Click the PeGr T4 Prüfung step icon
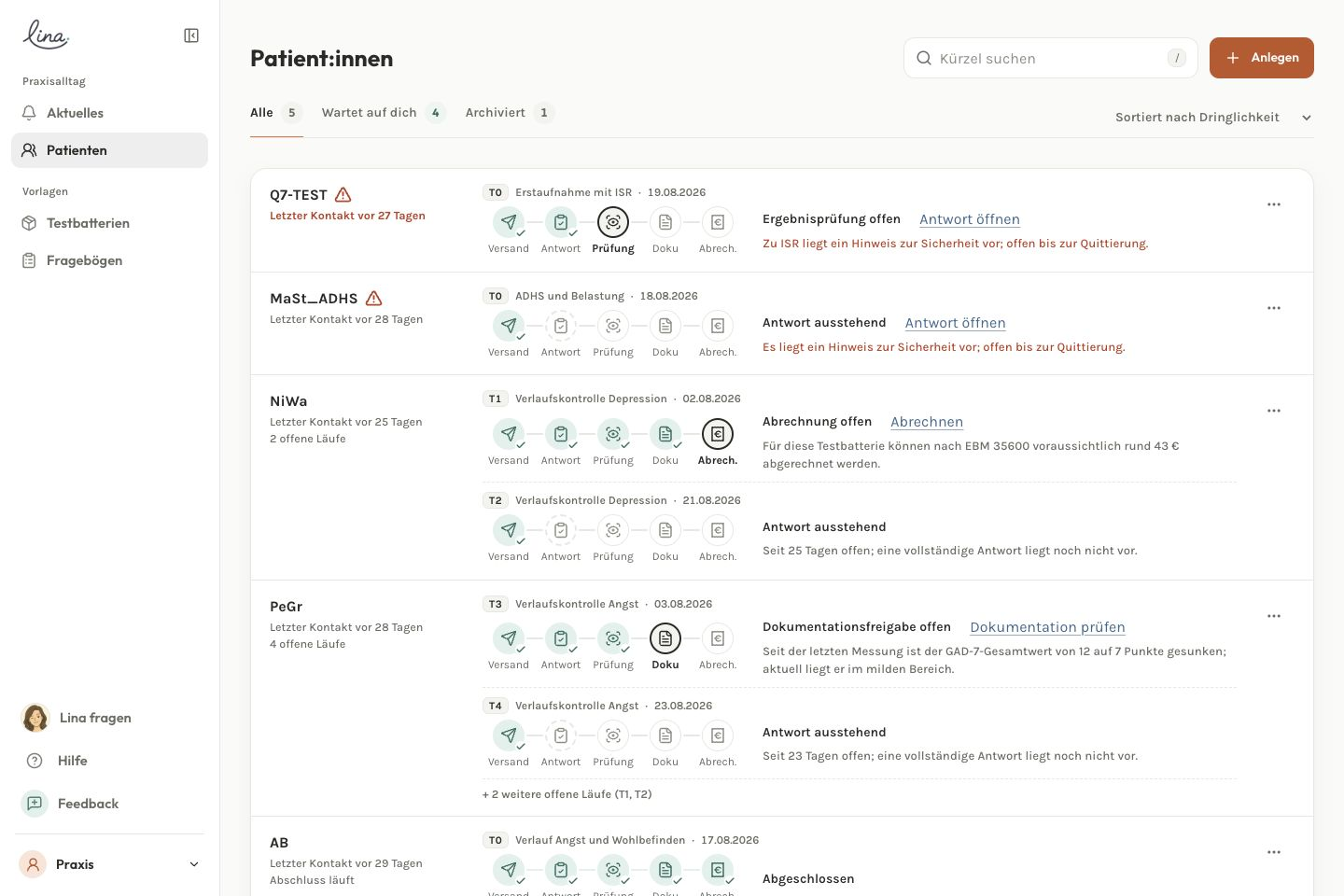The image size is (1344, 896). 613,735
